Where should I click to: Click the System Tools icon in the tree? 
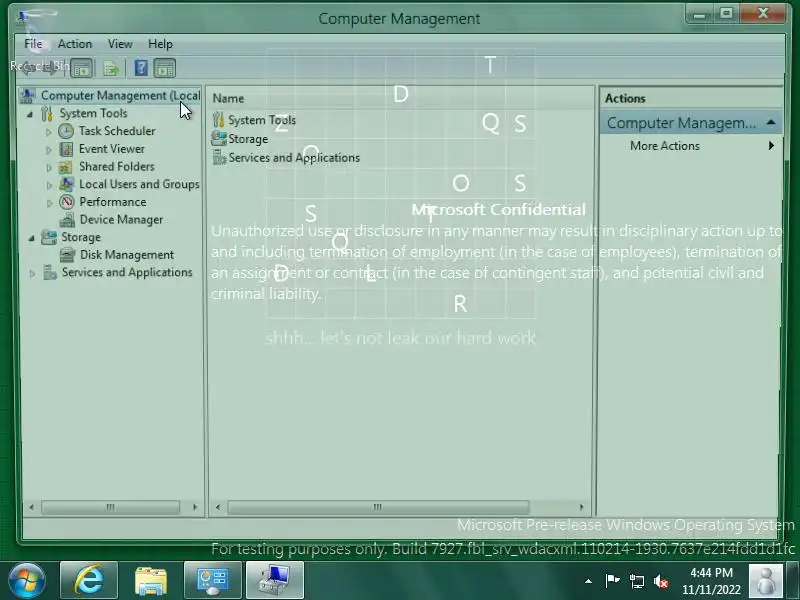[47, 113]
